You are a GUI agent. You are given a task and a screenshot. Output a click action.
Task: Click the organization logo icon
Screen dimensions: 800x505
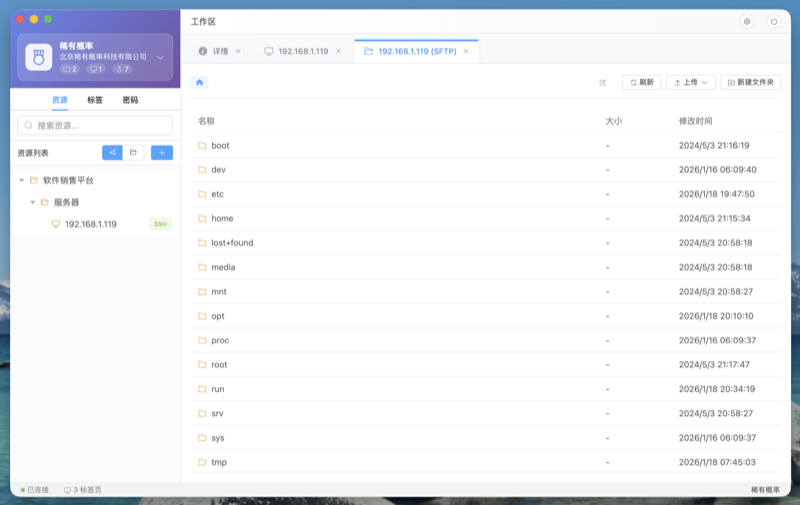(x=39, y=57)
